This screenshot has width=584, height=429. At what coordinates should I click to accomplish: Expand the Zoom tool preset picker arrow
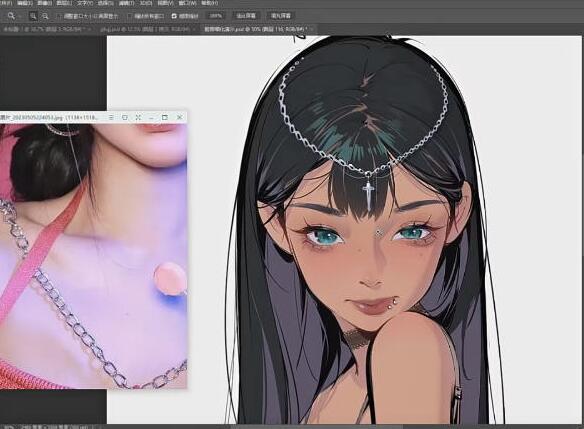pos(19,16)
